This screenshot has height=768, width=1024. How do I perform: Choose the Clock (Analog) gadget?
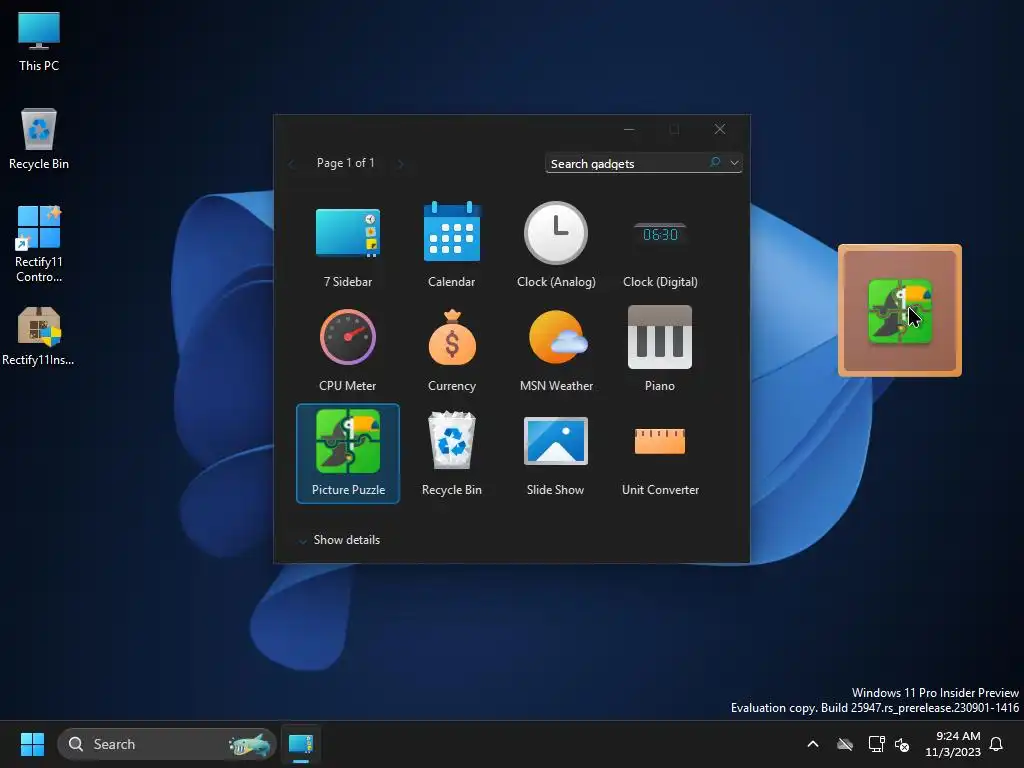pos(556,246)
